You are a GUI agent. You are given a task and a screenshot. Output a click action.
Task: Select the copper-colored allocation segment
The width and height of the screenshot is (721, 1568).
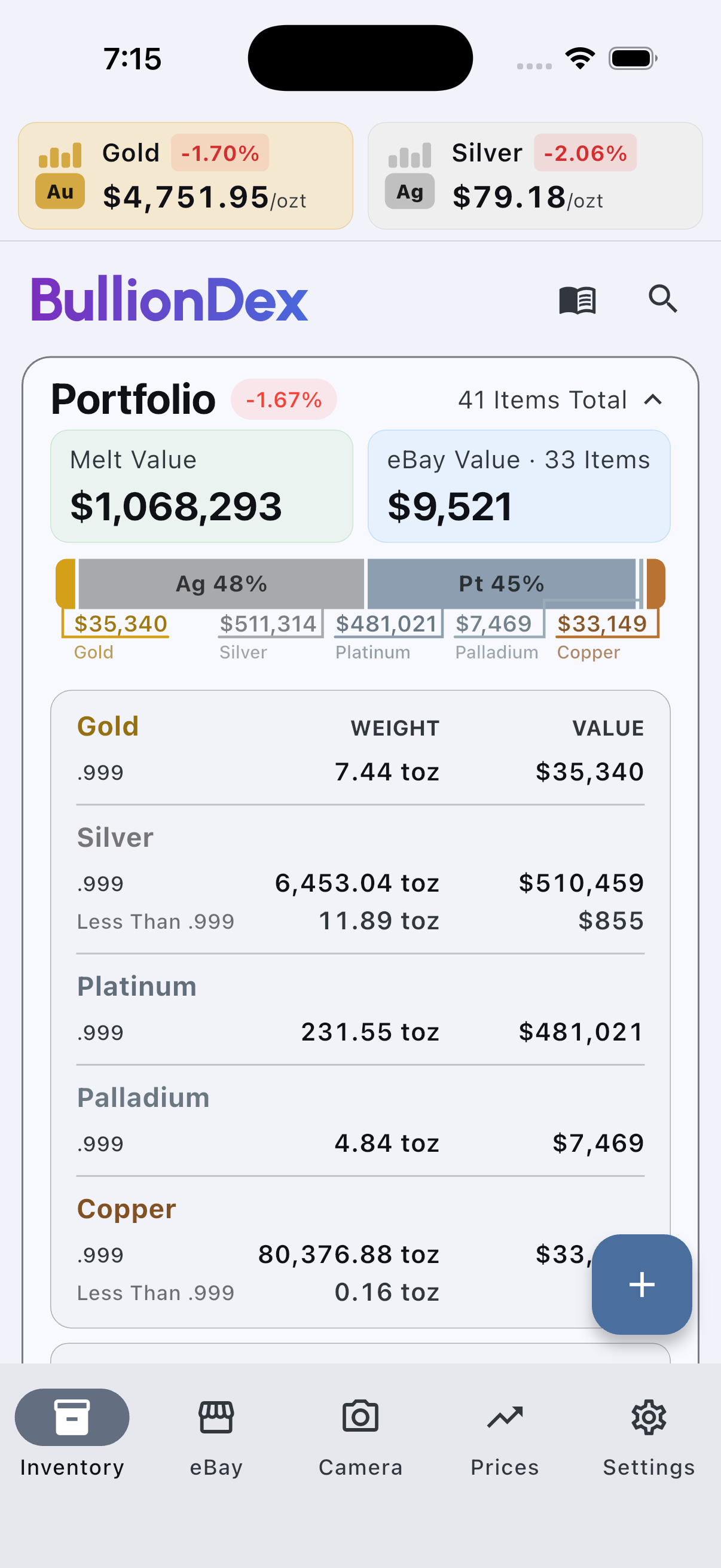[655, 584]
